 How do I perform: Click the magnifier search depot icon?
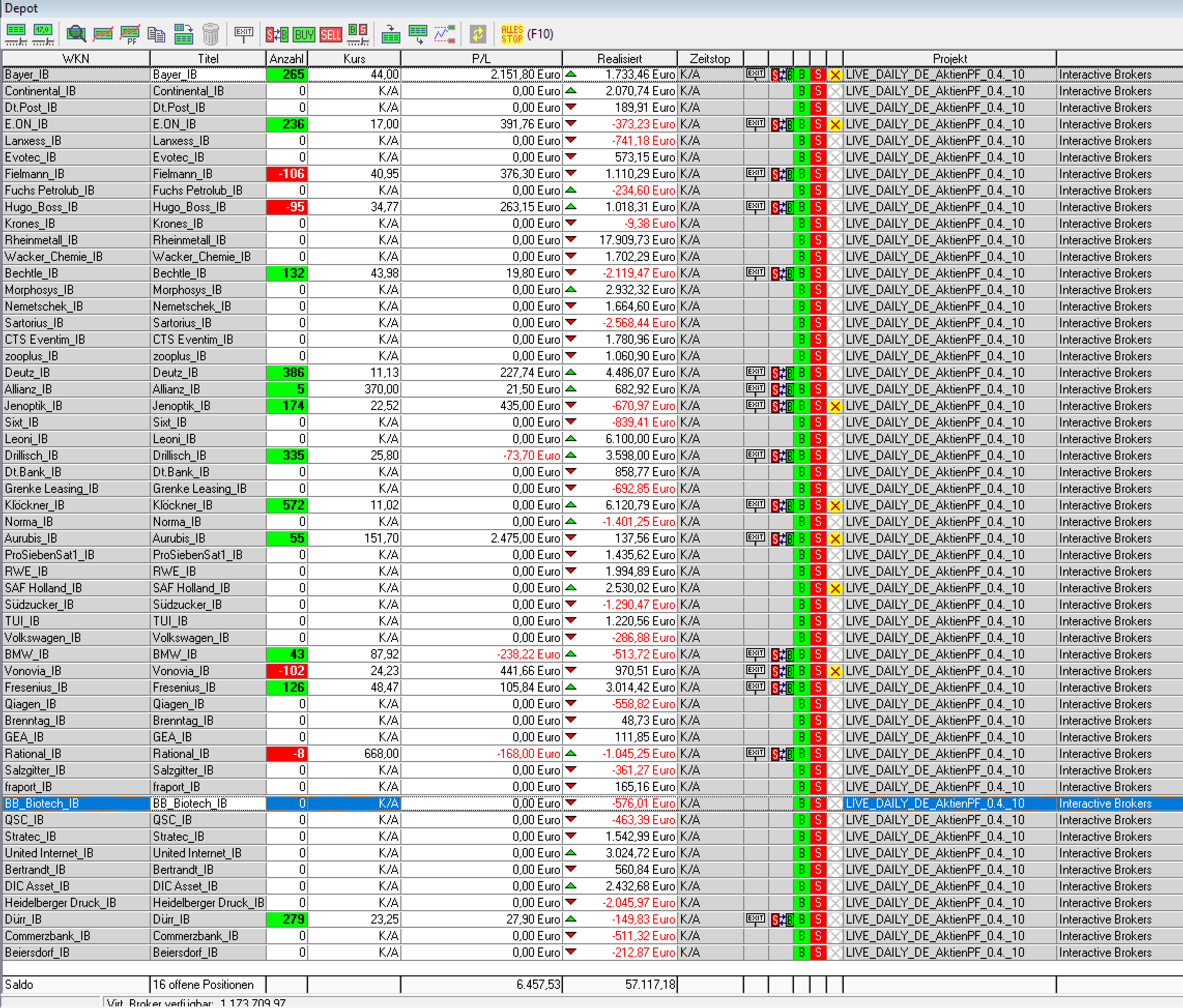click(76, 34)
